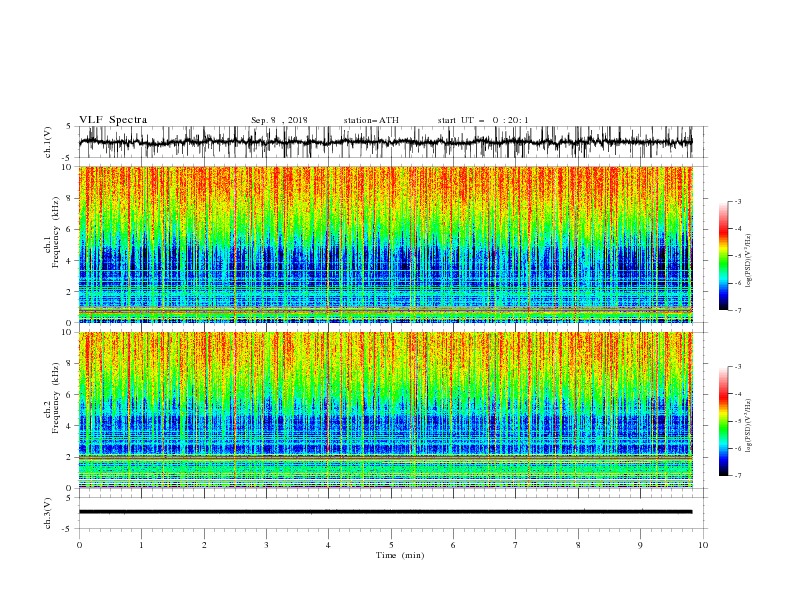
Task: Click the ch.1 'Frequency (kHz)' axis label
Action: click(55, 233)
